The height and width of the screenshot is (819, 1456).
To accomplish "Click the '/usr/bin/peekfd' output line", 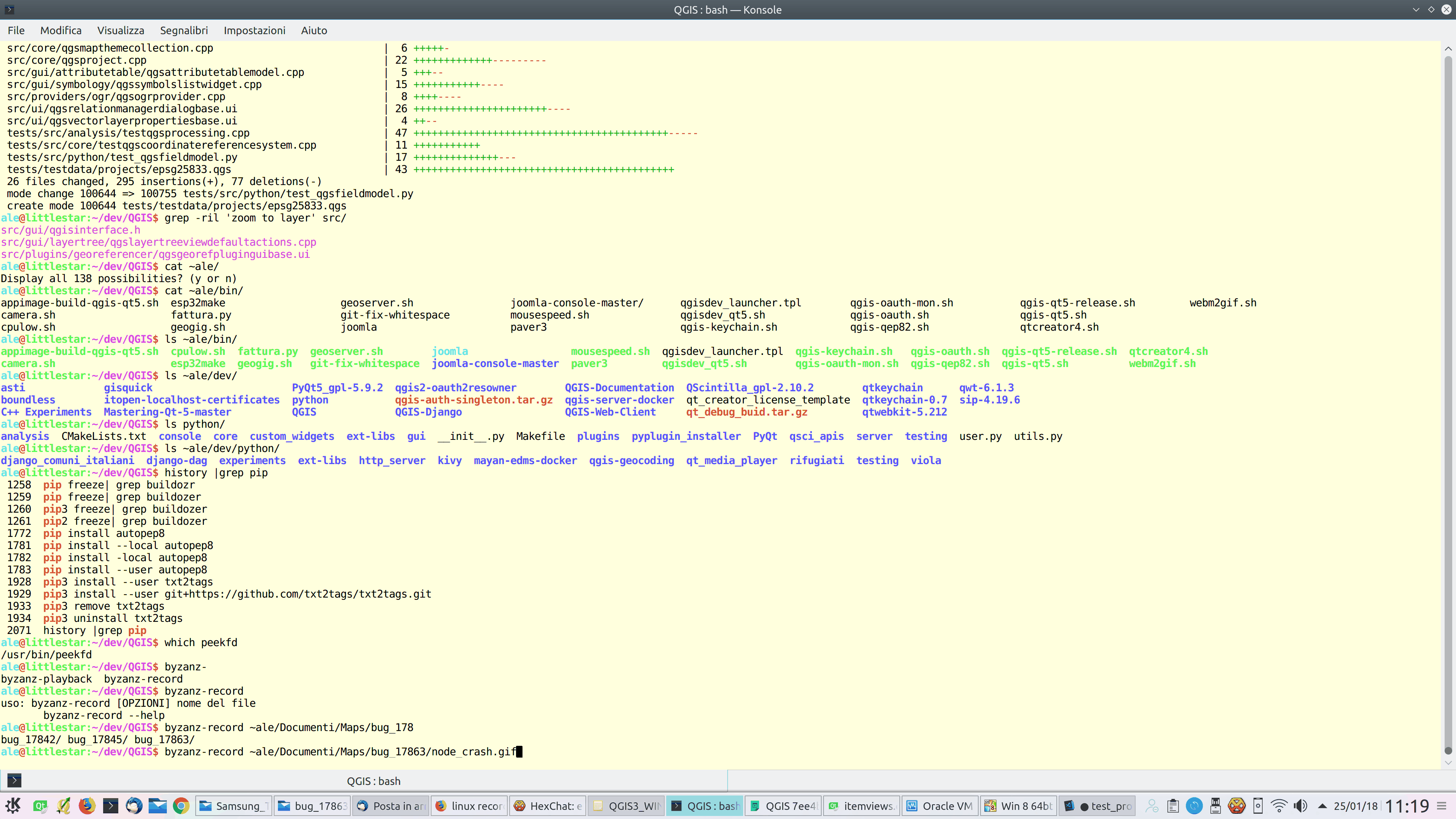I will [x=46, y=654].
